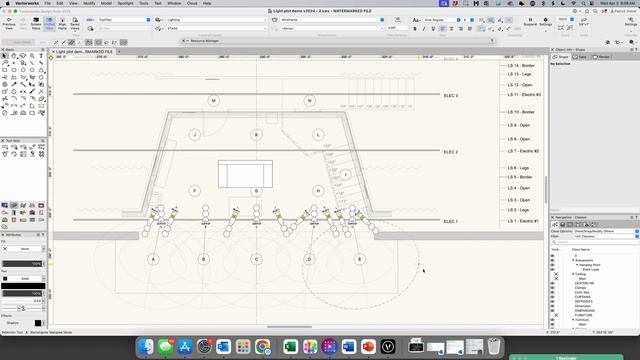Select the Selection arrow tool in Basic palette
Screen dimensions: 640x360
click(x=4, y=56)
